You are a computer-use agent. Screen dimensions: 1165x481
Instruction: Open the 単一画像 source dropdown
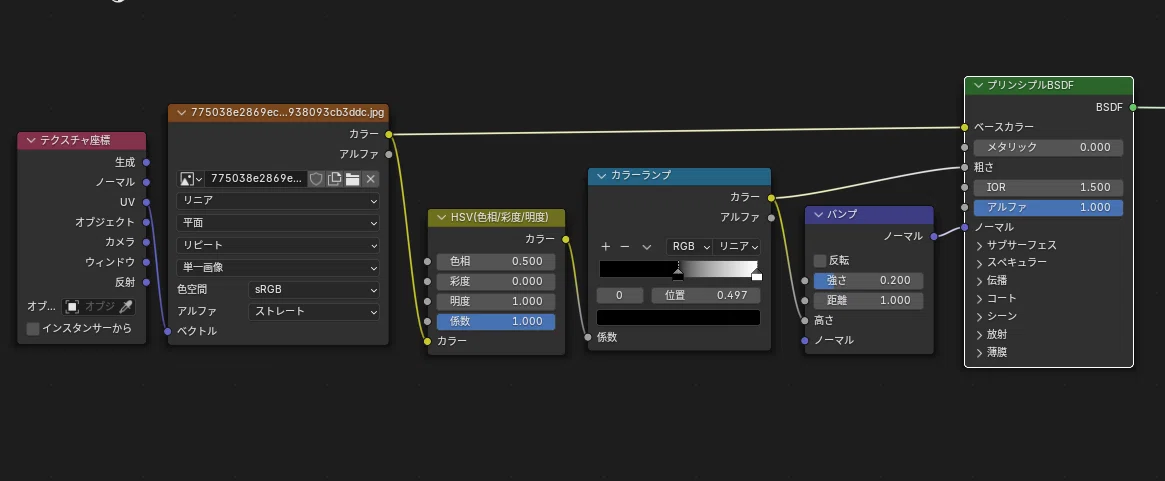[278, 268]
